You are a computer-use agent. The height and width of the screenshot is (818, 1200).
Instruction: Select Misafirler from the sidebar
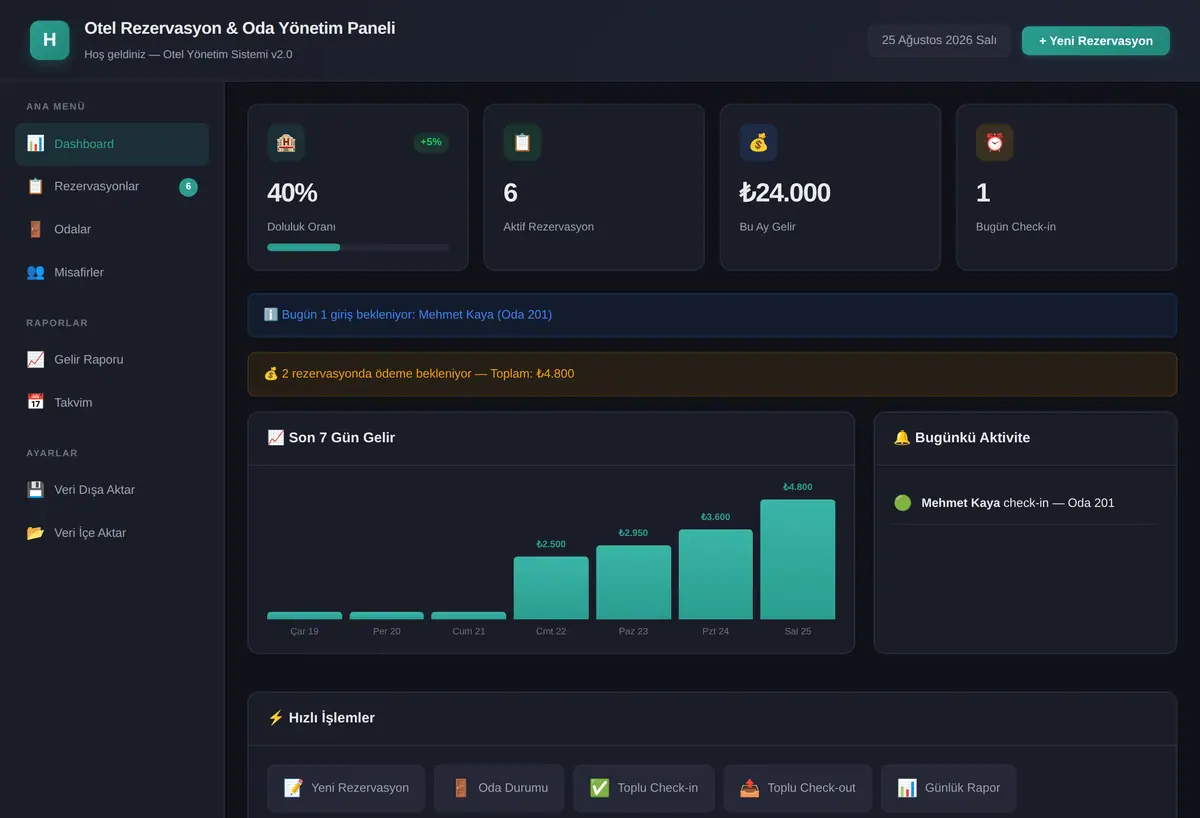click(112, 273)
